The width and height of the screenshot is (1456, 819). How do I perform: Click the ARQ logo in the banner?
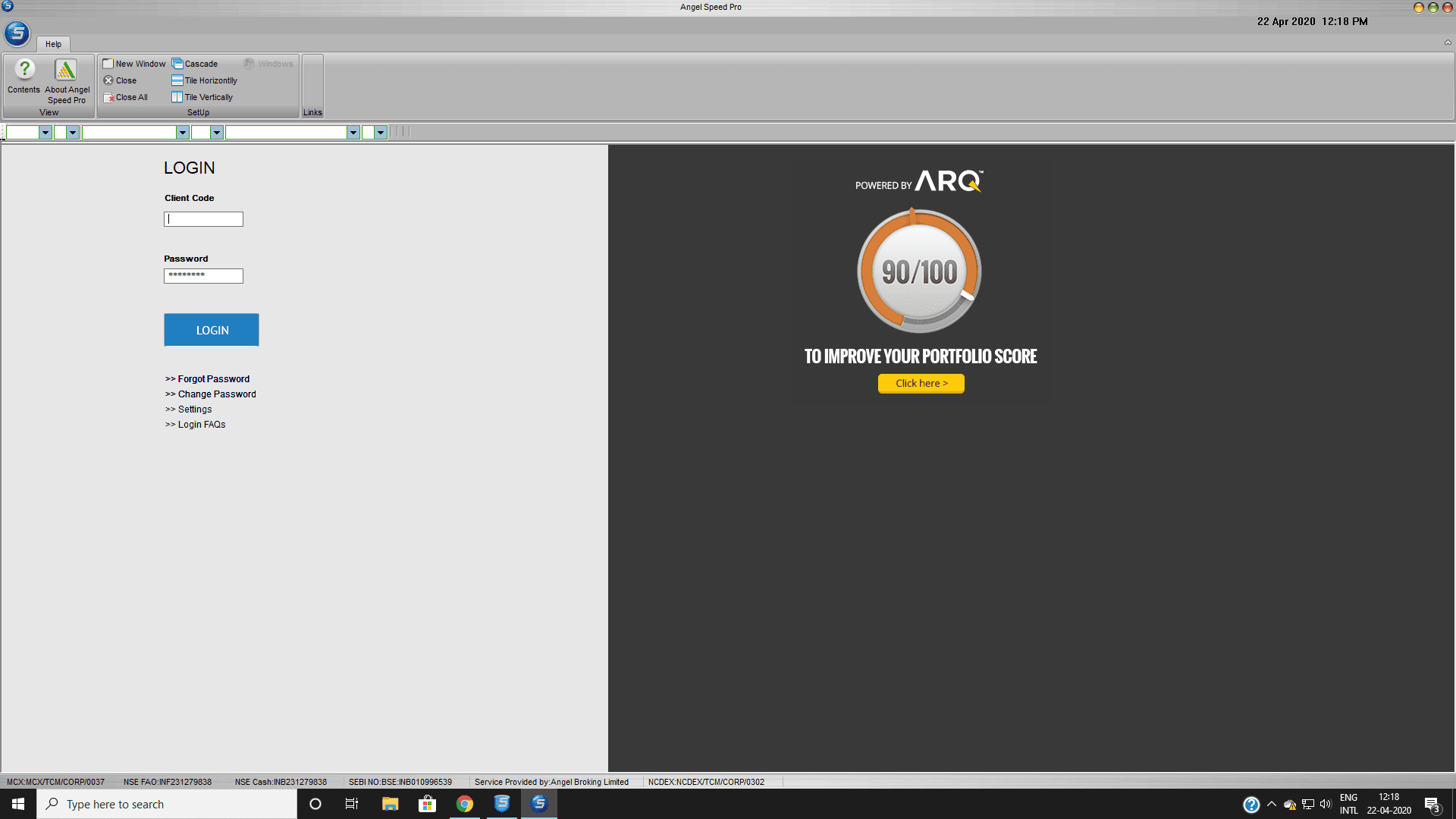click(x=949, y=181)
